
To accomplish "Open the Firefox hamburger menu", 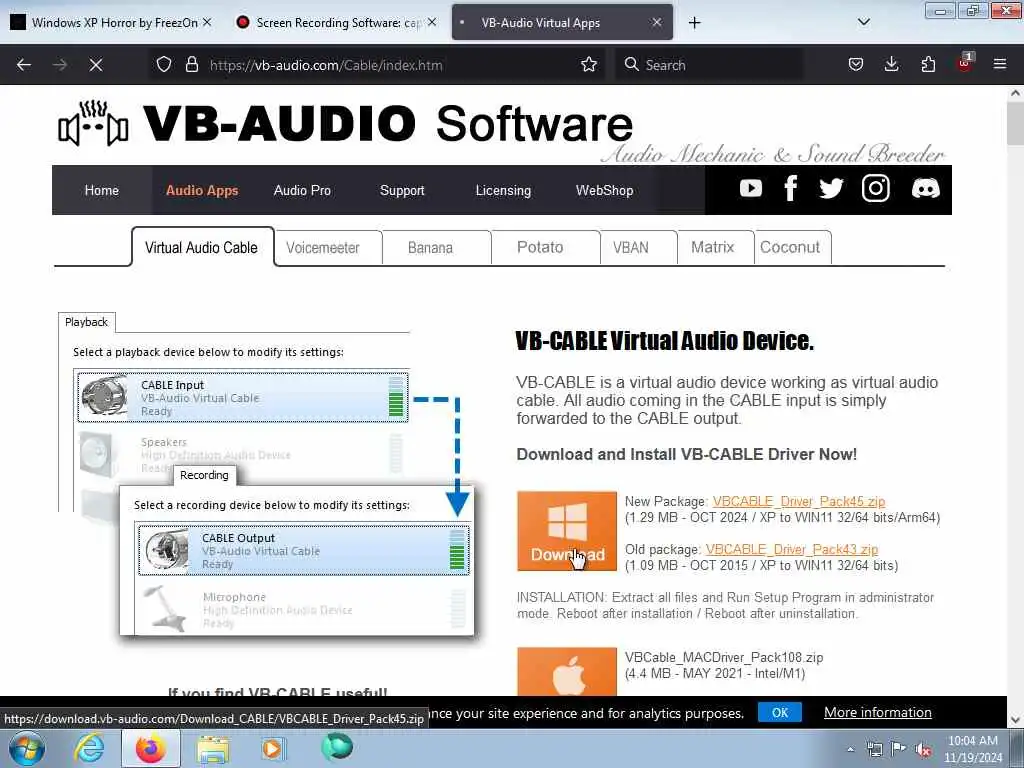I will [x=1000, y=65].
